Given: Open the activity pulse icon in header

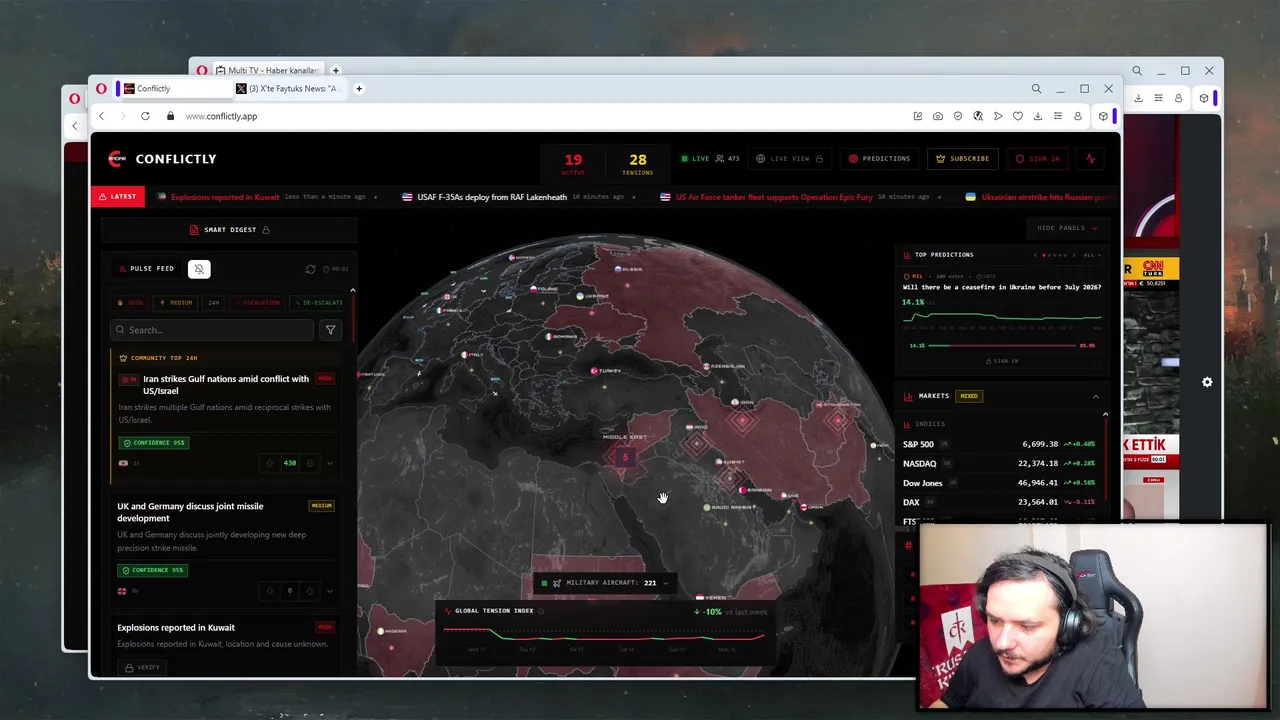Looking at the screenshot, I should coord(1090,158).
